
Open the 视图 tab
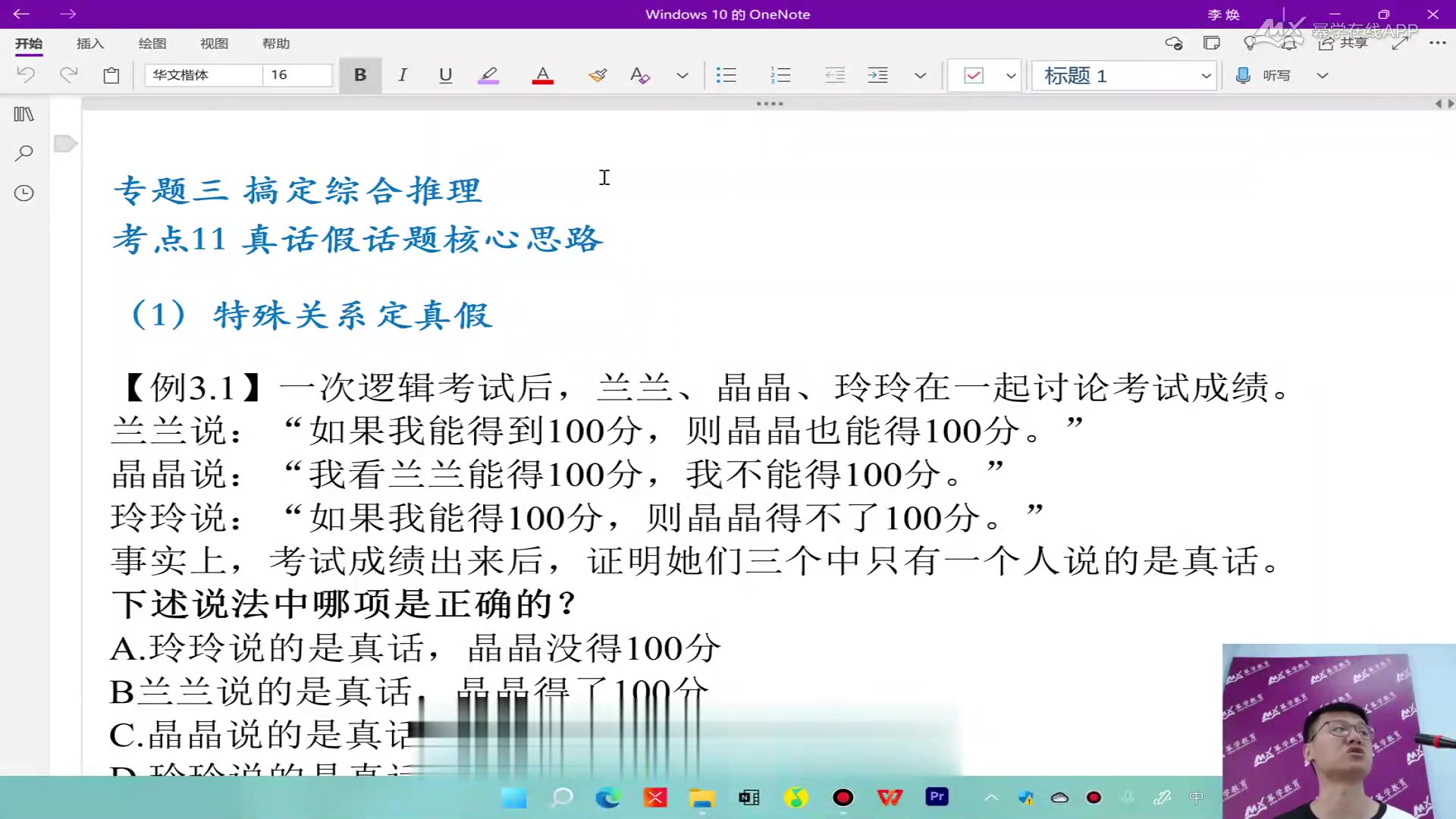coord(214,43)
